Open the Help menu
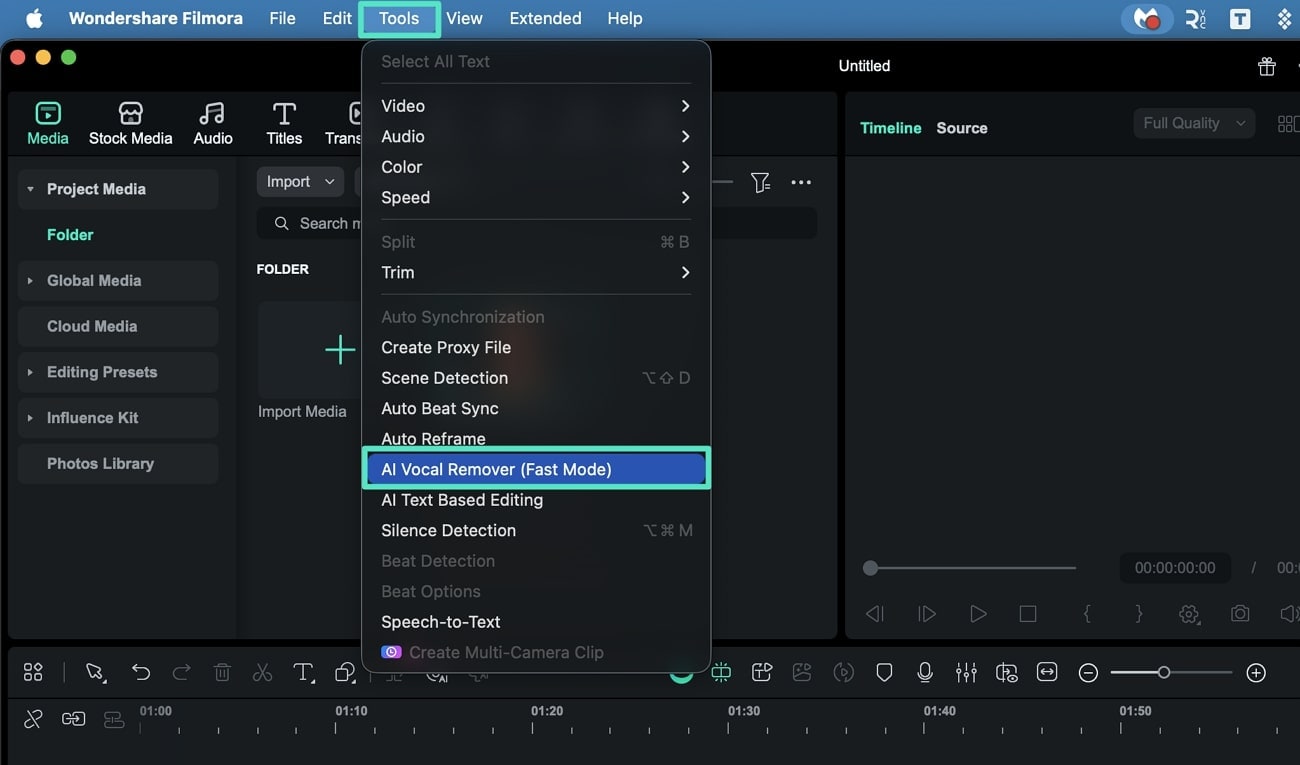 pyautogui.click(x=625, y=18)
